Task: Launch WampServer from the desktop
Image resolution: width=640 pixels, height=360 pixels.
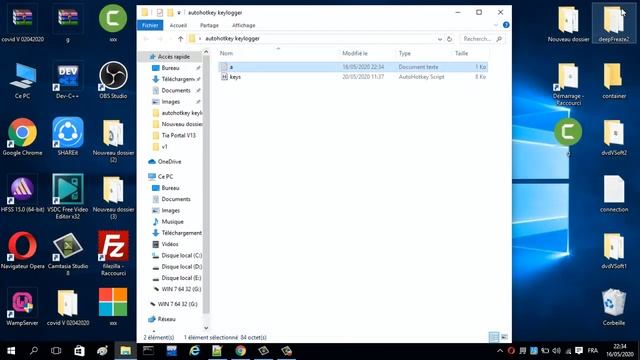Action: (22, 307)
